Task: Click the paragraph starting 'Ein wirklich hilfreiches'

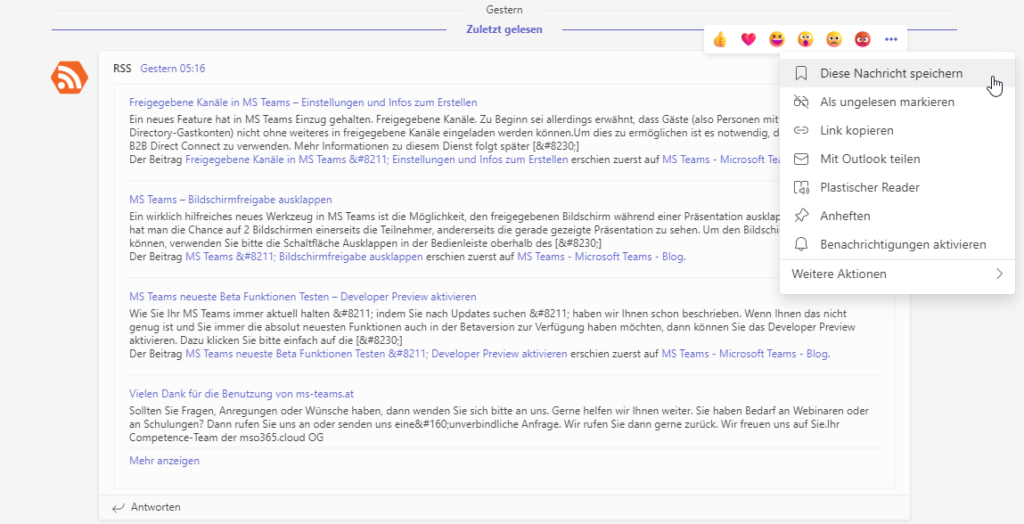Action: point(455,230)
